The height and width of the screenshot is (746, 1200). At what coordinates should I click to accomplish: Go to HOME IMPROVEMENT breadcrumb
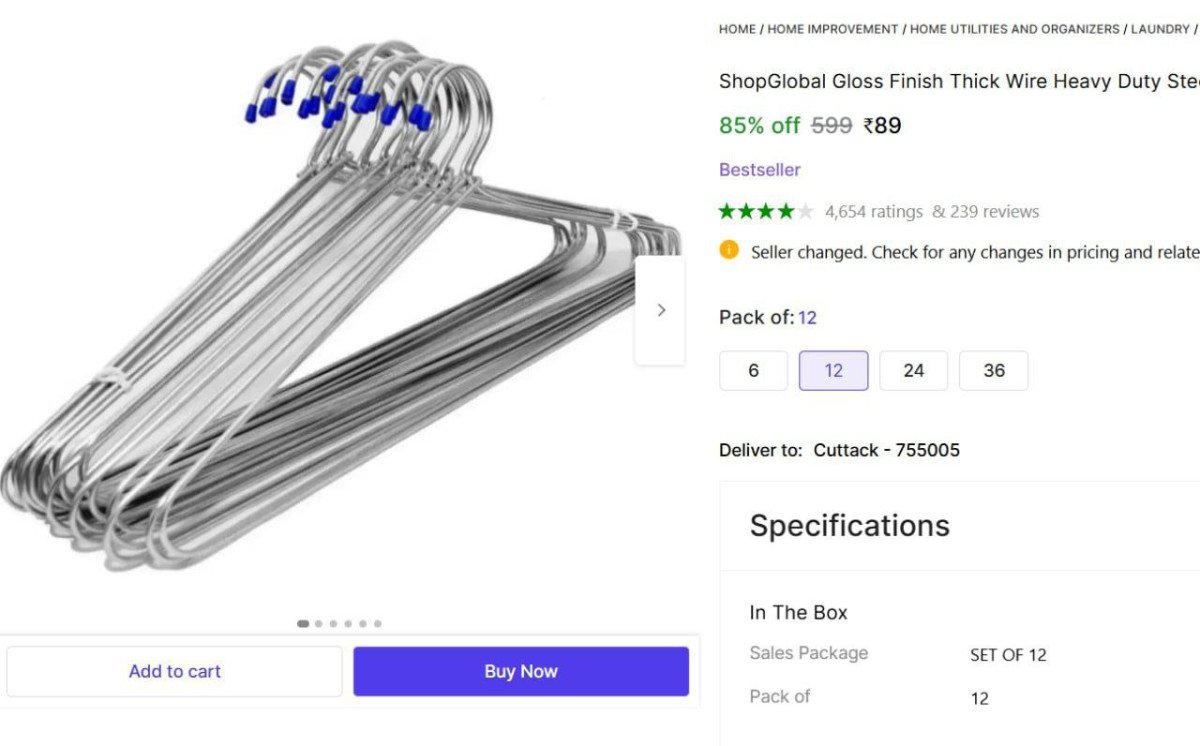tap(833, 29)
